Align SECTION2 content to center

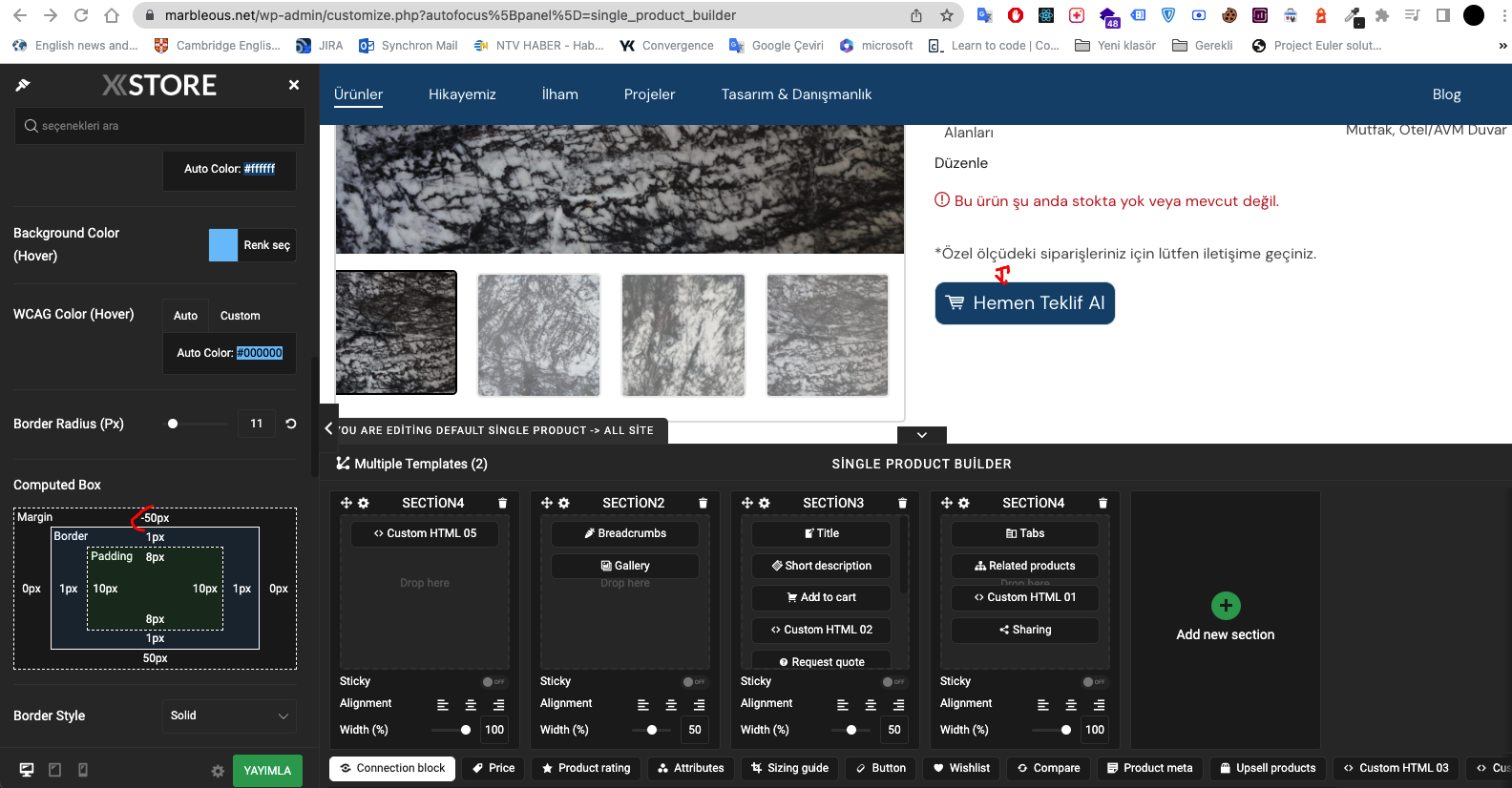click(671, 705)
